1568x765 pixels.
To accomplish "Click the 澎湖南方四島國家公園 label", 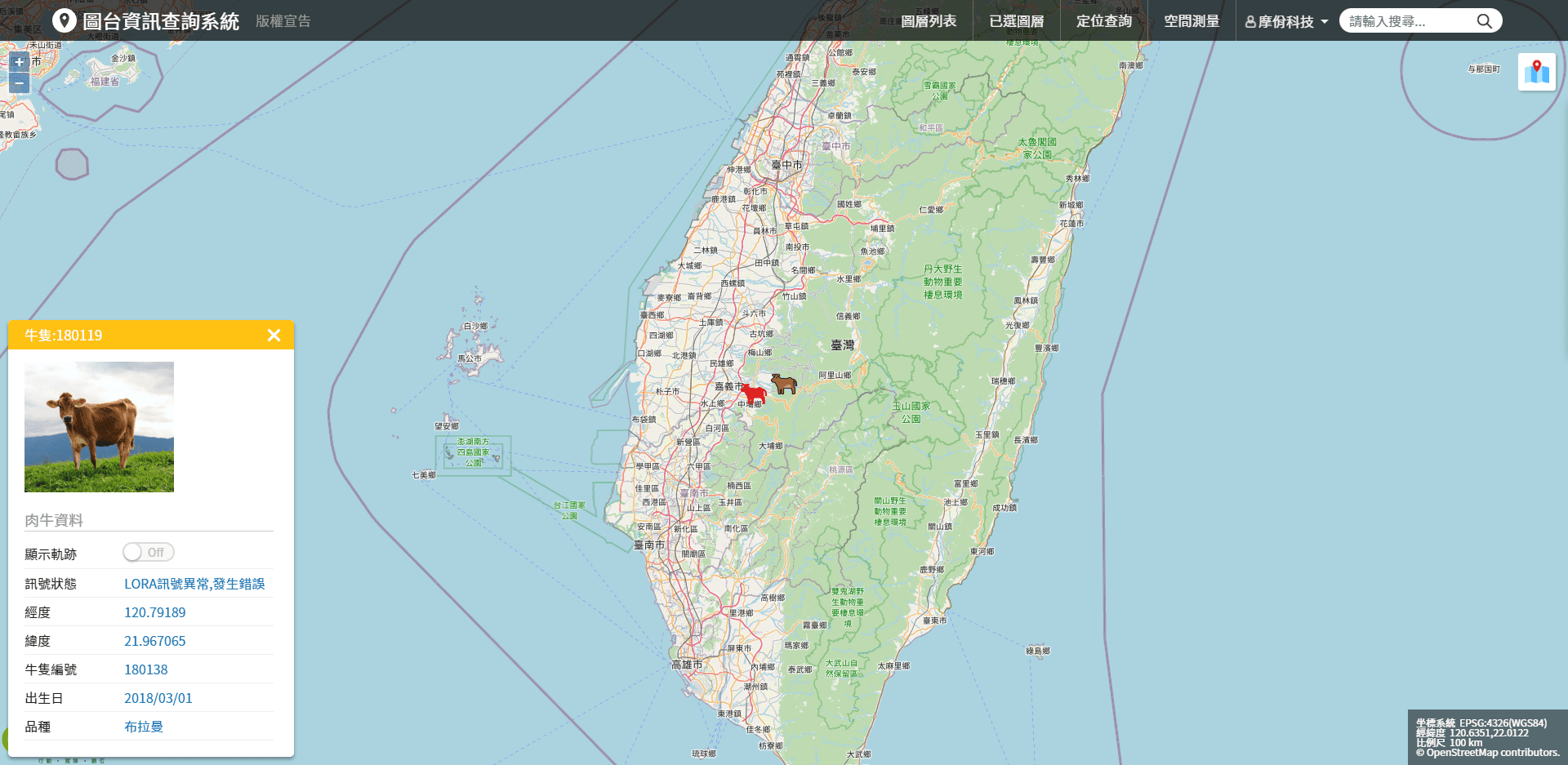I will (x=474, y=452).
